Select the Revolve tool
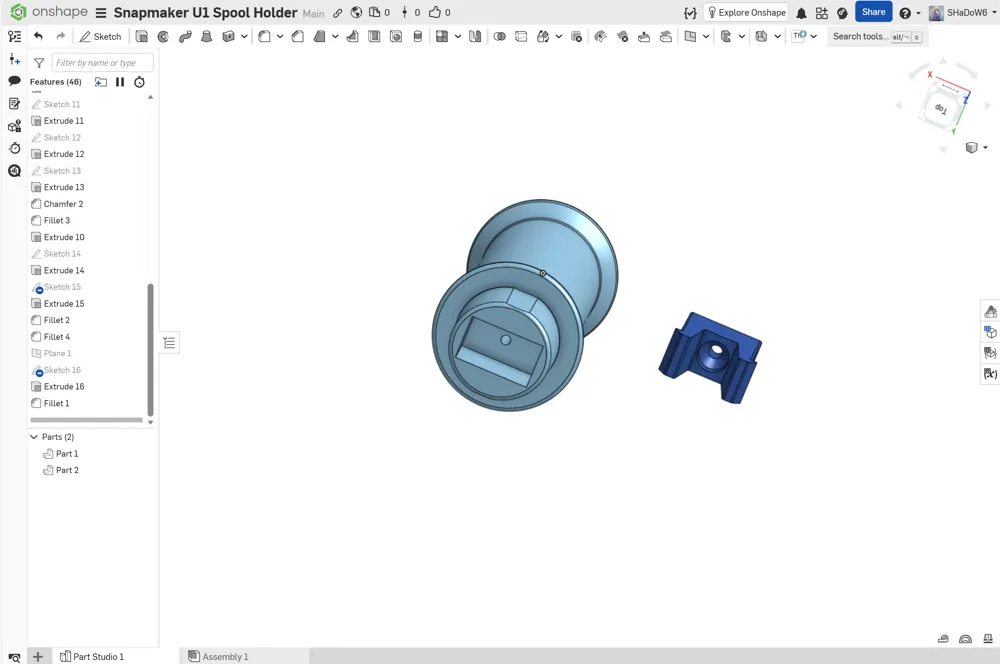This screenshot has width=1000, height=664. (163, 36)
